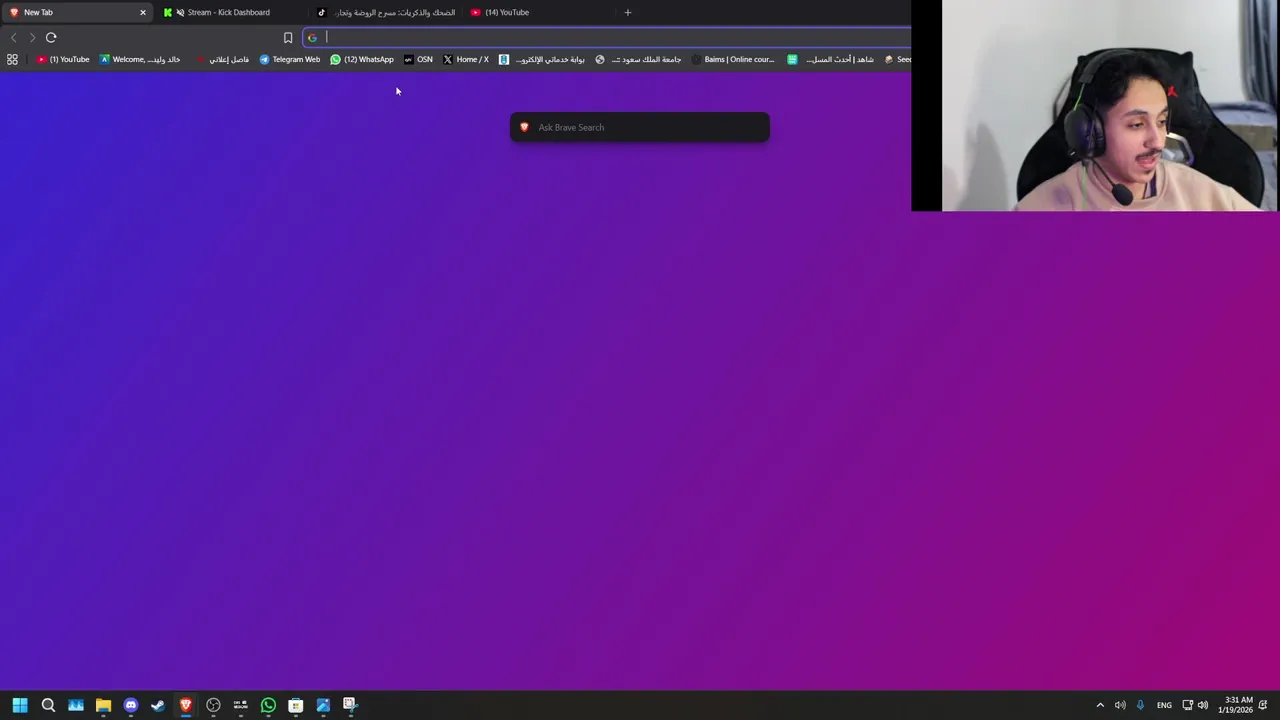Open the Telegram Web bookmark

coord(290,59)
